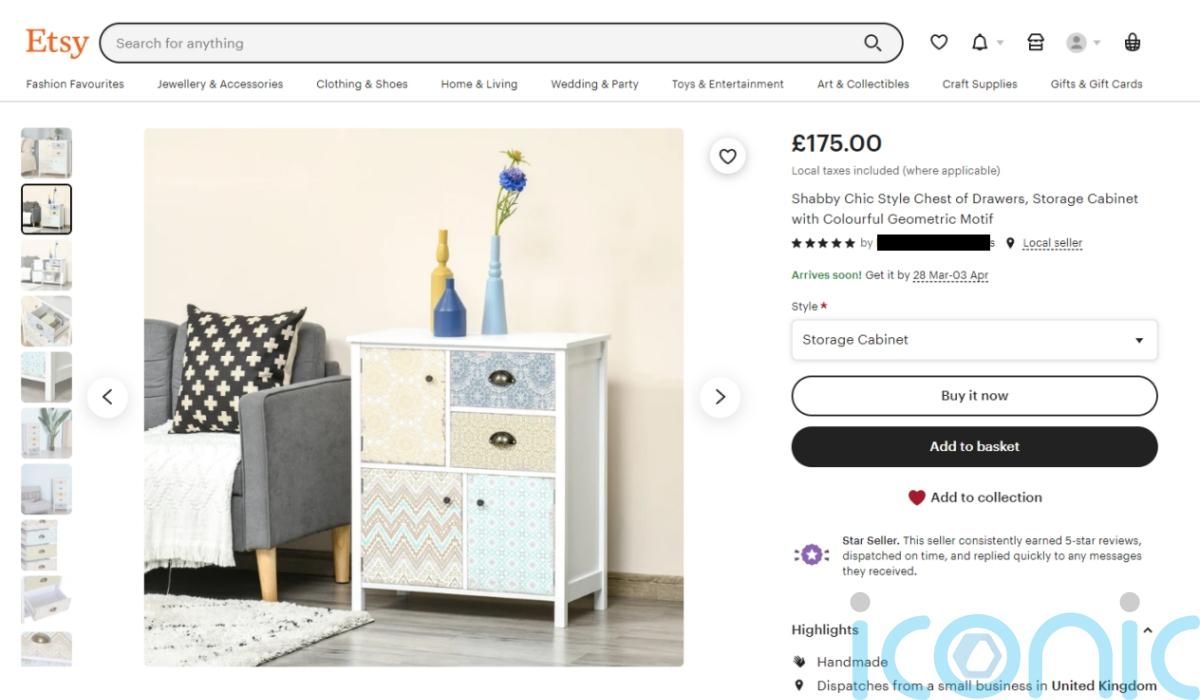Screen dimensions: 1200x700
Task: Select the first product thumbnail
Action: click(46, 153)
